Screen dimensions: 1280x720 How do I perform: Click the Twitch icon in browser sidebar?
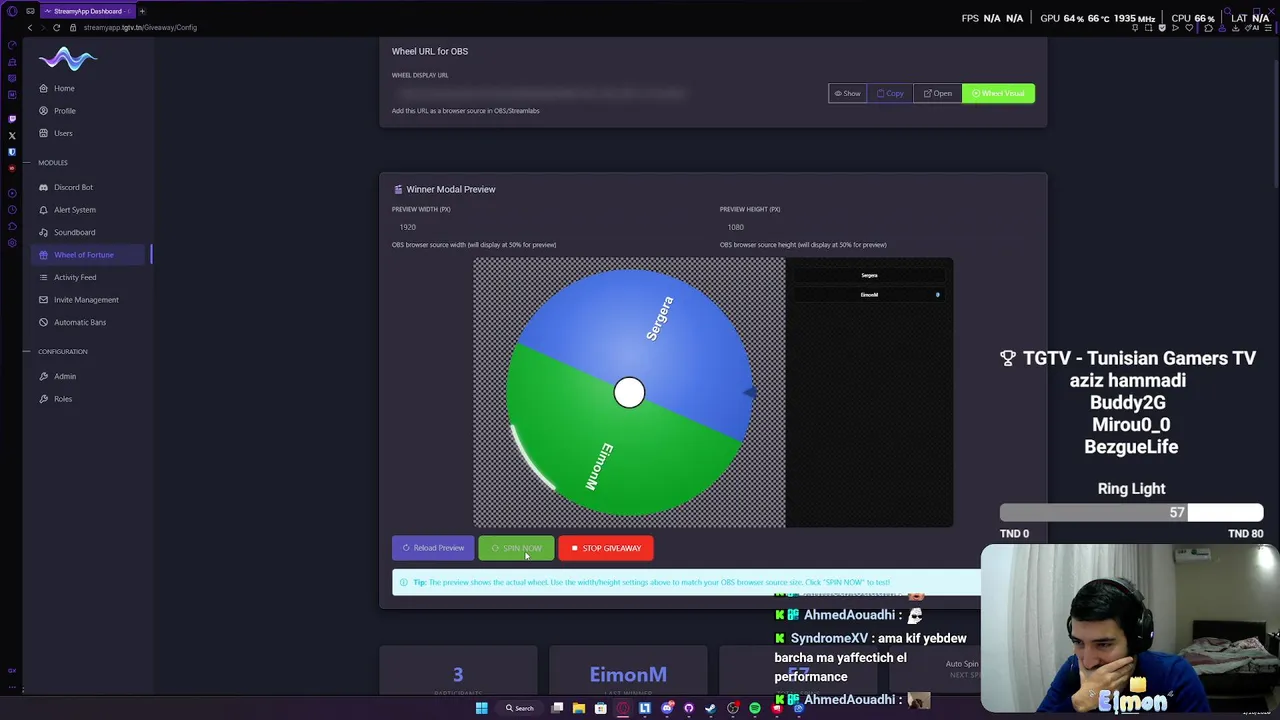pos(12,118)
